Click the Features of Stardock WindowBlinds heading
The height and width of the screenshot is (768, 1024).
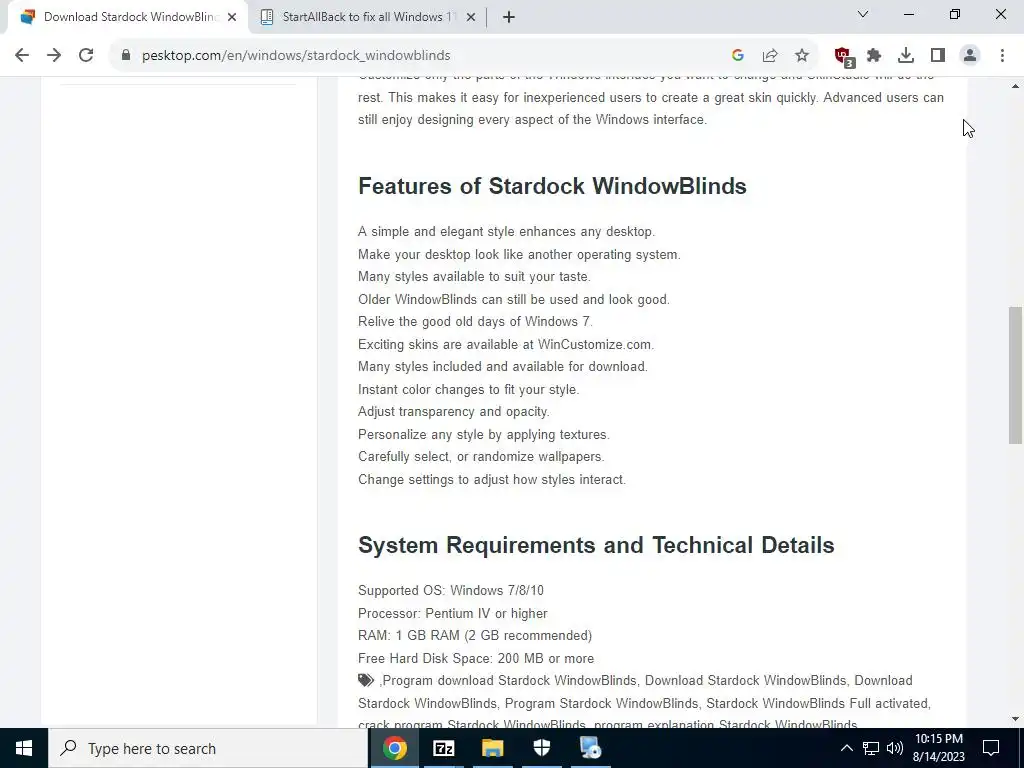552,186
